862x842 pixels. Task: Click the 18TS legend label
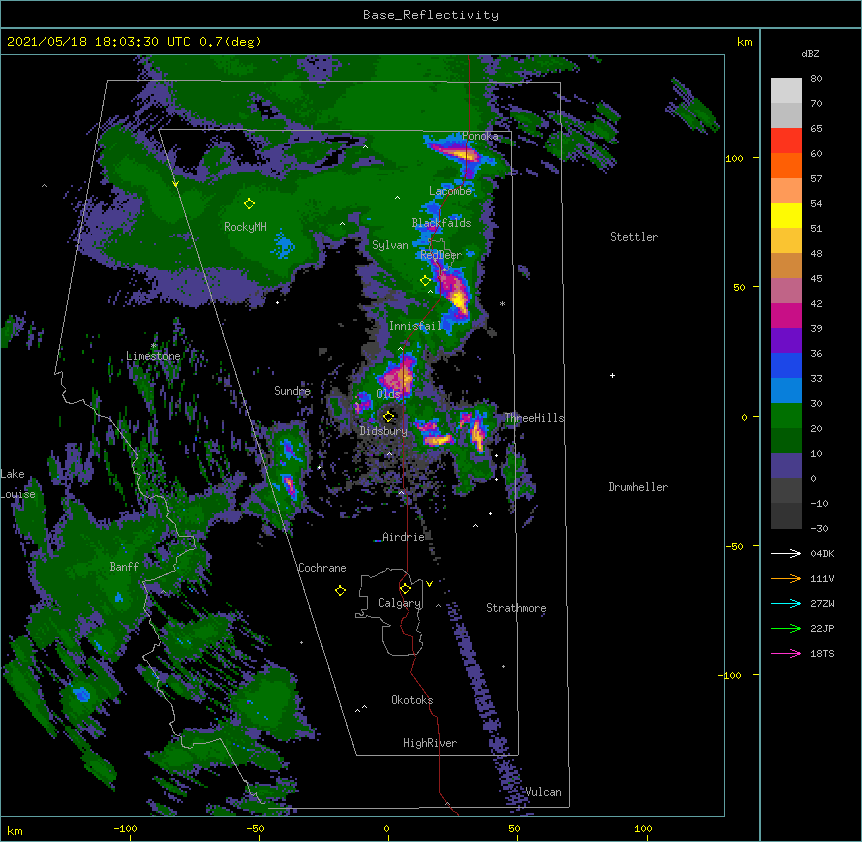(822, 653)
